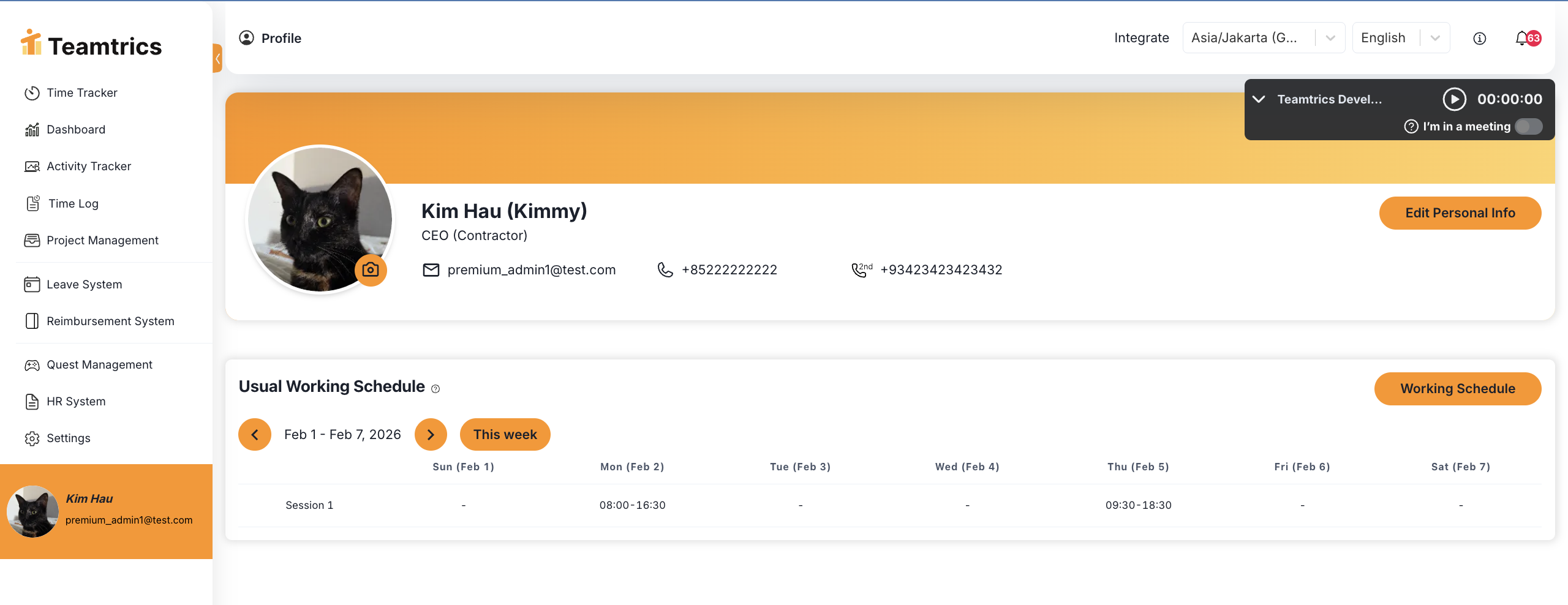Collapse the sidebar with orange arrow tab
The height and width of the screenshot is (605, 1568).
(217, 58)
